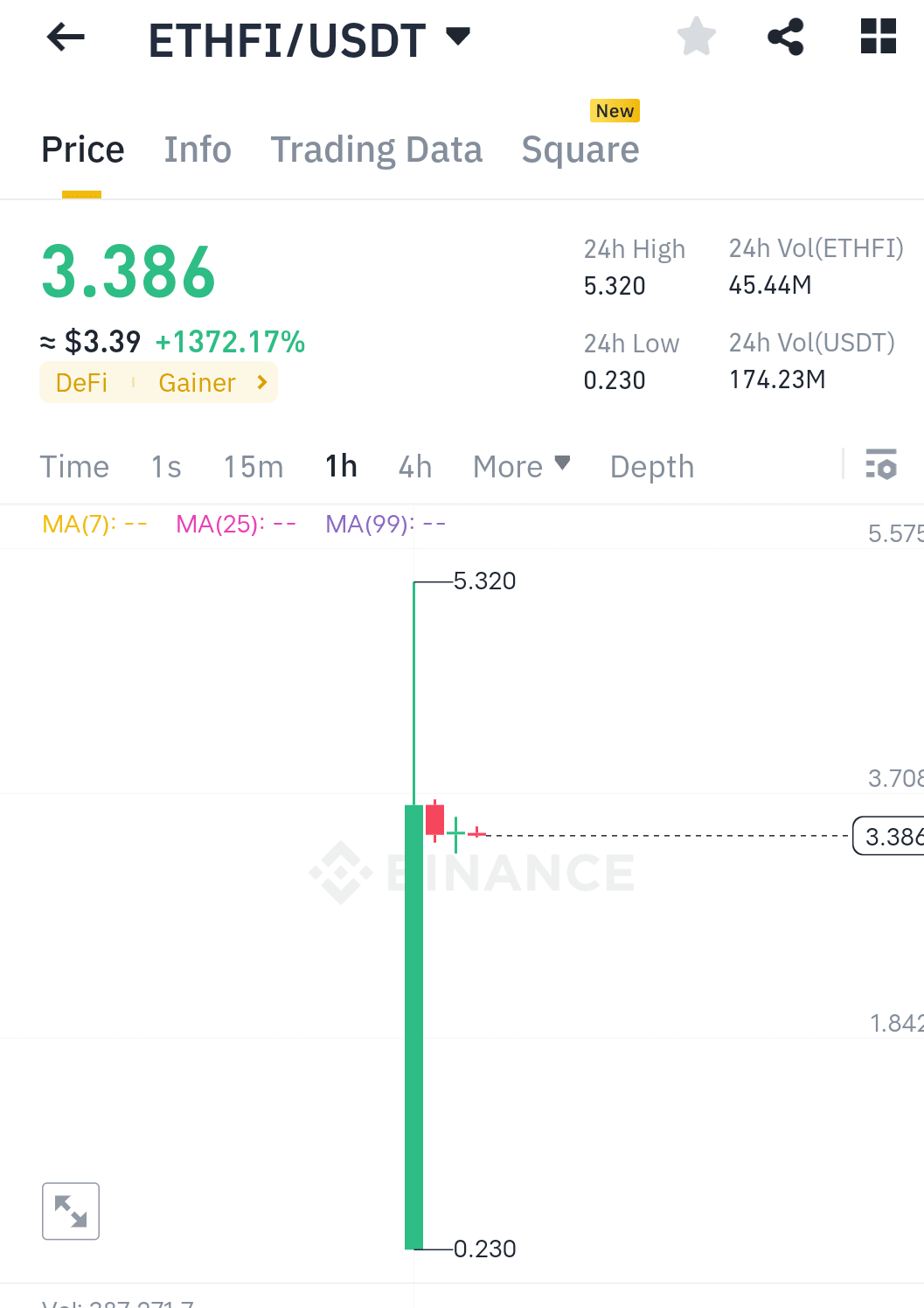Screen dimensions: 924x1308
Task: Tap the fullscreen expand icon on the chart
Action: pyautogui.click(x=71, y=1211)
